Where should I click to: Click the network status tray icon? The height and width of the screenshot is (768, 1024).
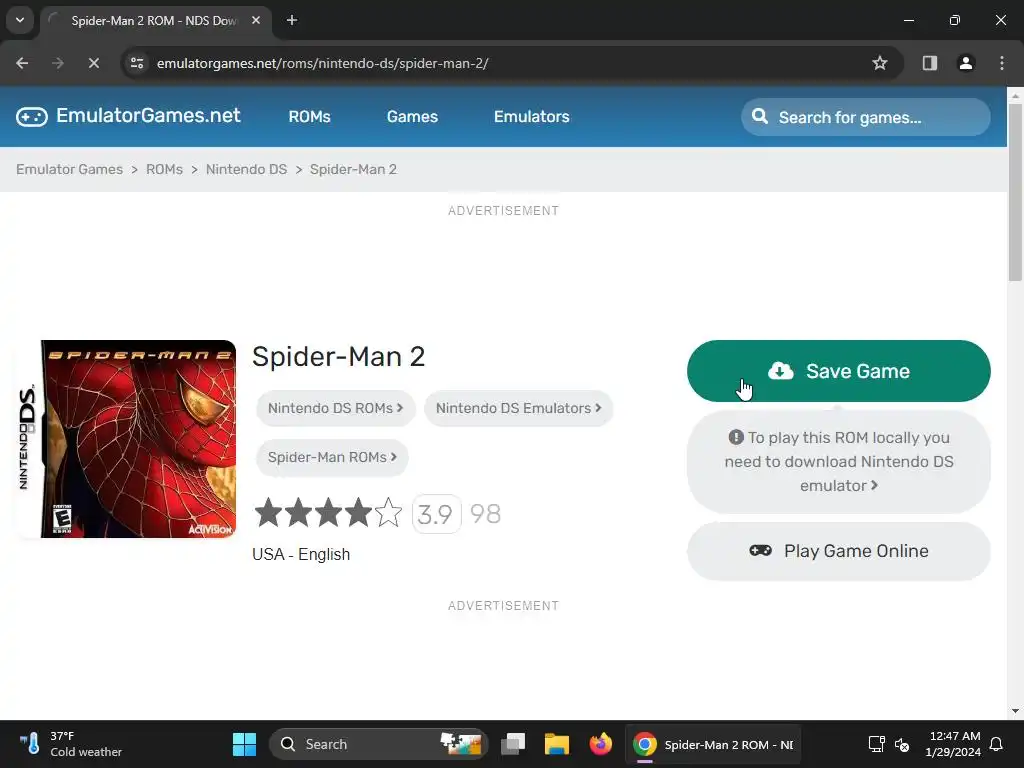click(876, 744)
